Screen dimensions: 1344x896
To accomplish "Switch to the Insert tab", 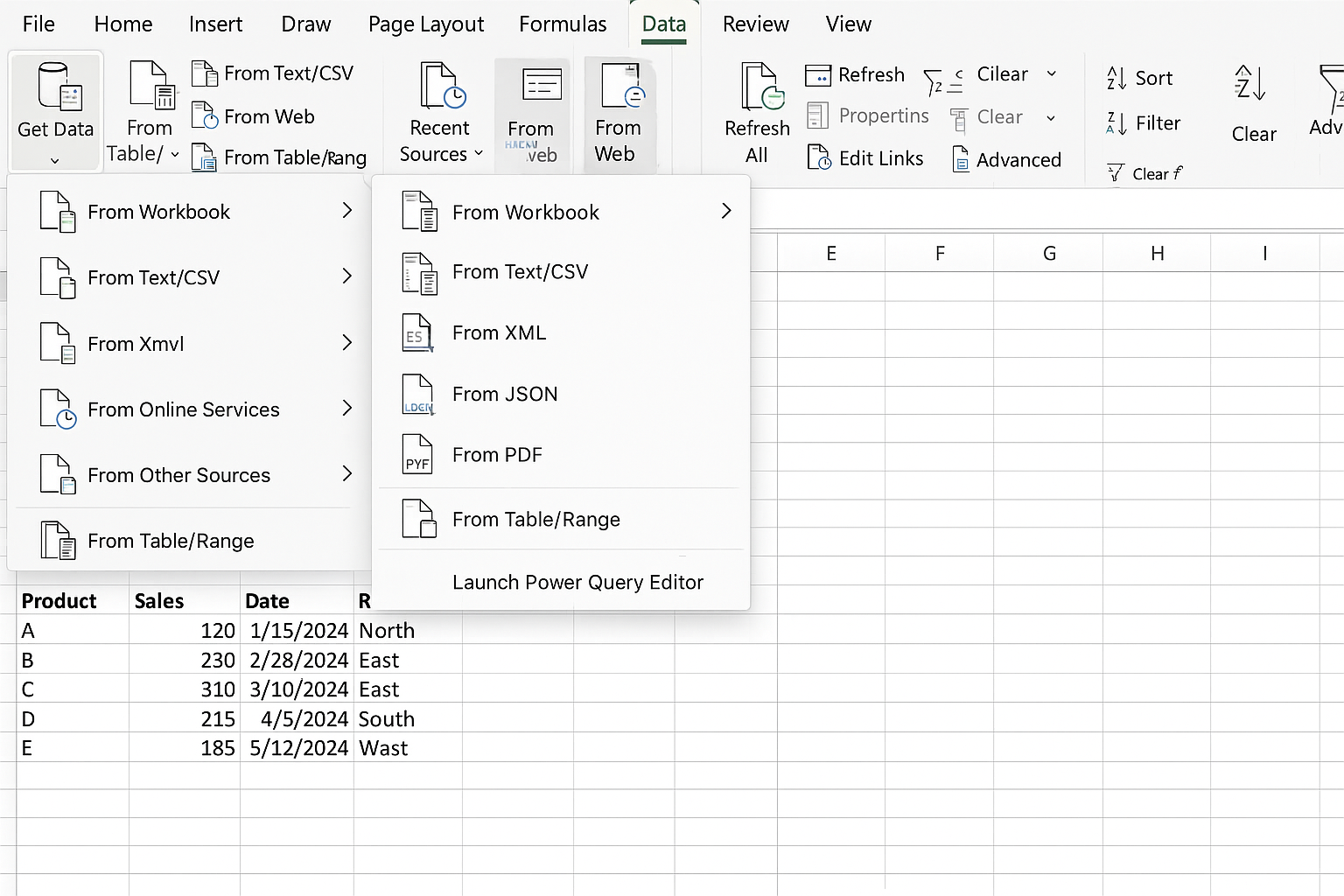I will pyautogui.click(x=216, y=24).
